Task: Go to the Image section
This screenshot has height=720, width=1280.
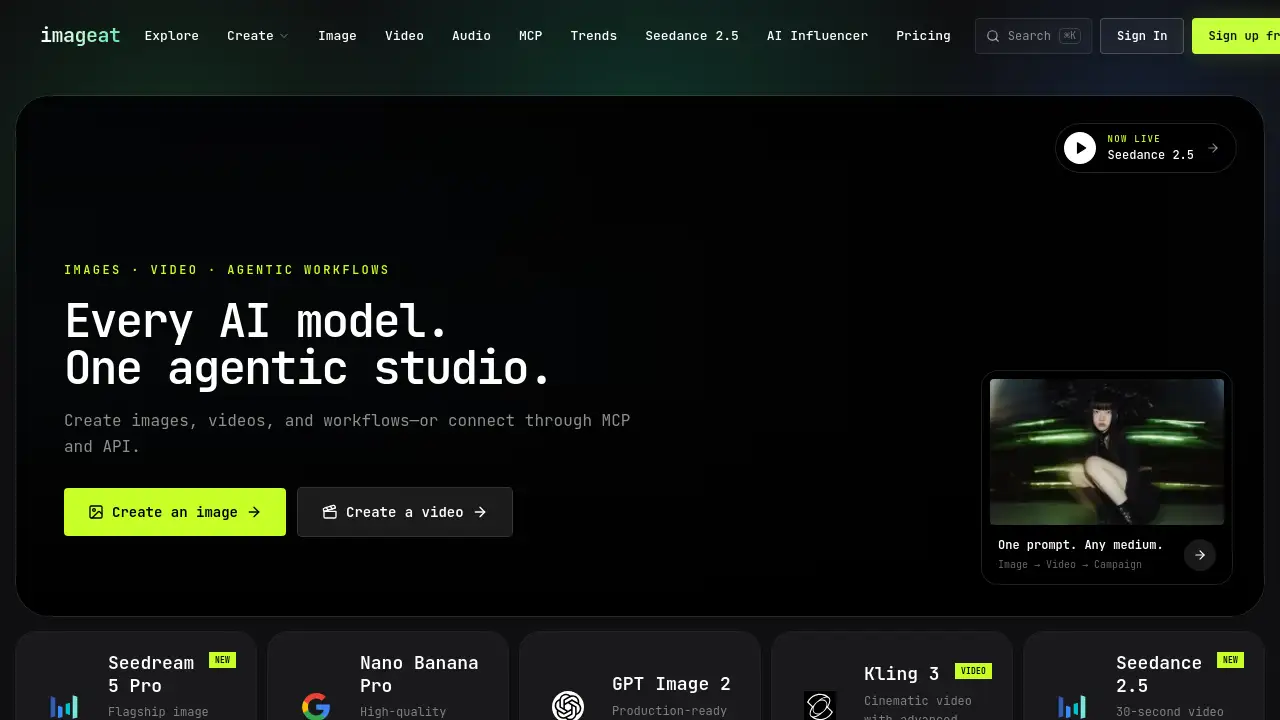Action: point(337,36)
